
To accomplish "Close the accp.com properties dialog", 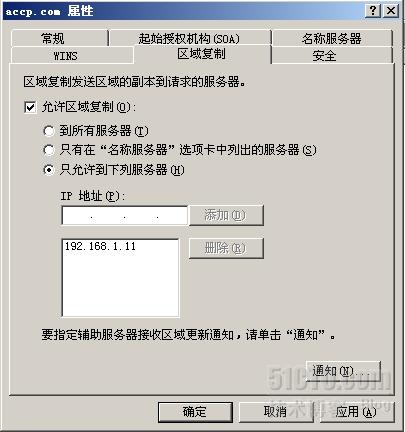I will (x=391, y=11).
